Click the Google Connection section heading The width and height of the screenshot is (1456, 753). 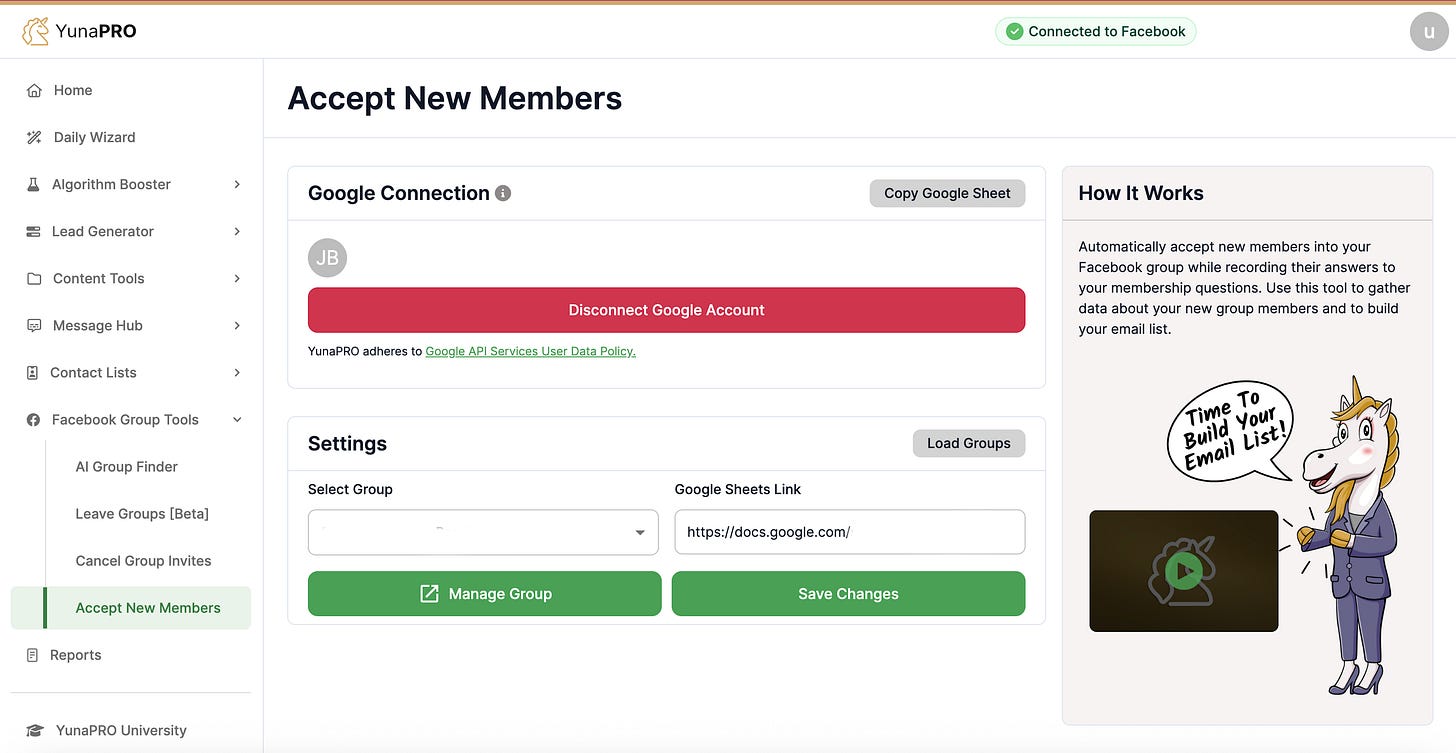point(399,193)
